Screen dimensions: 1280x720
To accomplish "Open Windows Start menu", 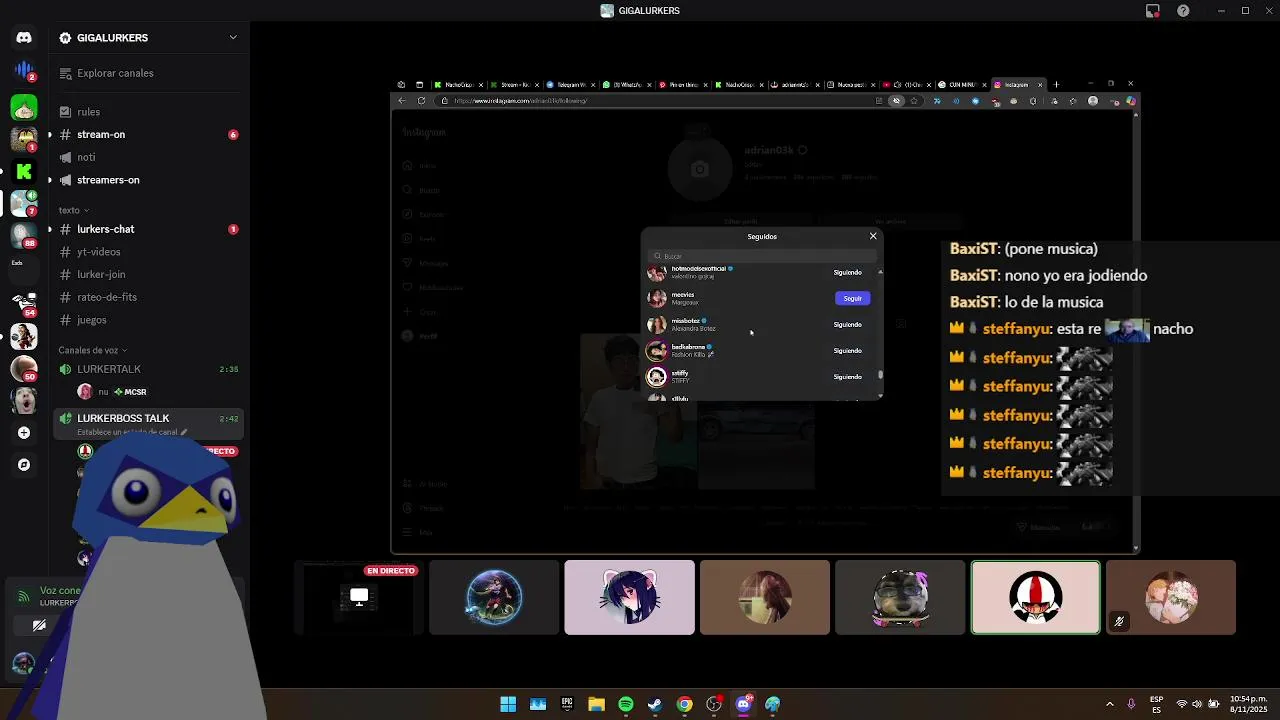I will (x=508, y=704).
